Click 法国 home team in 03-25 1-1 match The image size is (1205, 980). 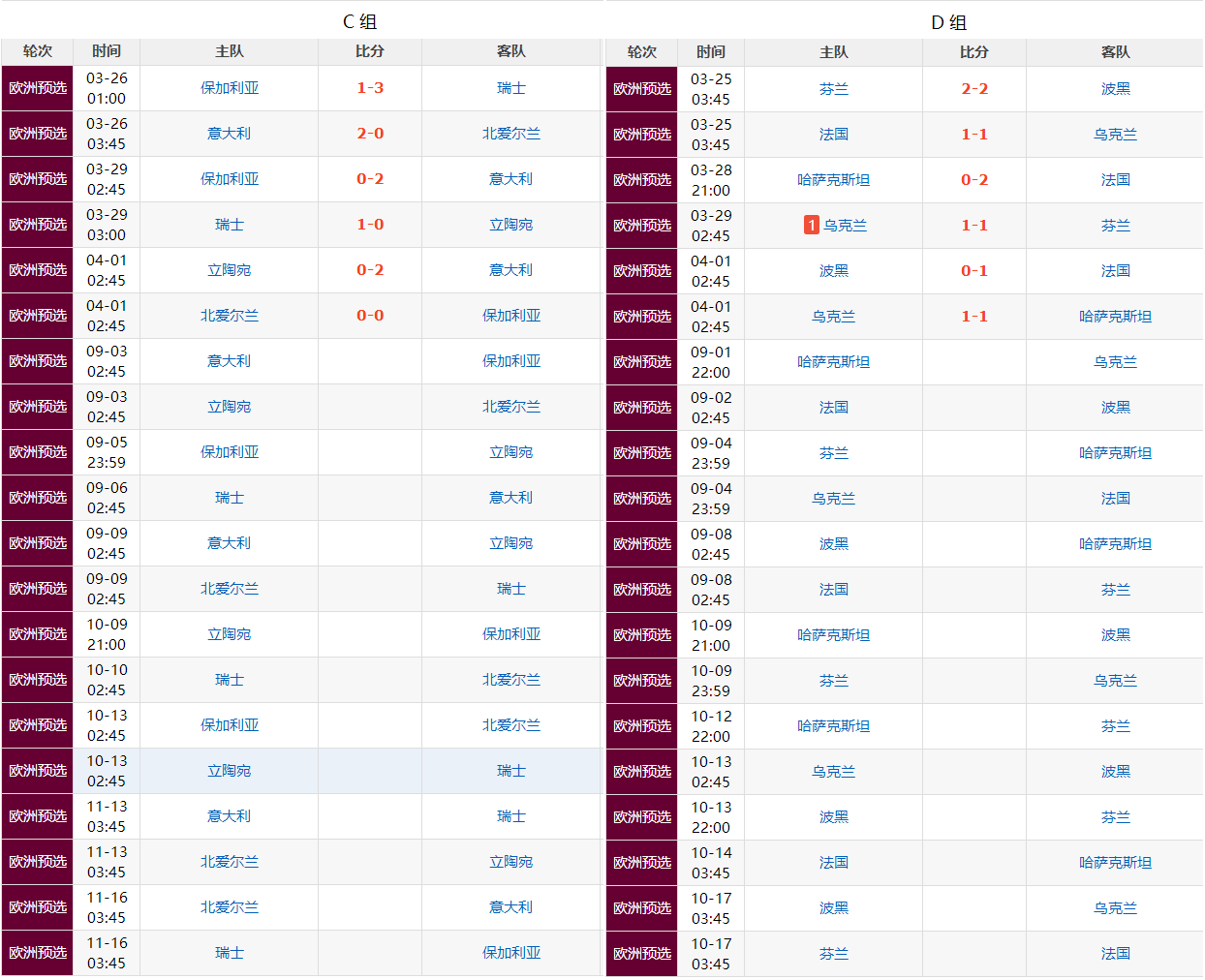point(834,135)
